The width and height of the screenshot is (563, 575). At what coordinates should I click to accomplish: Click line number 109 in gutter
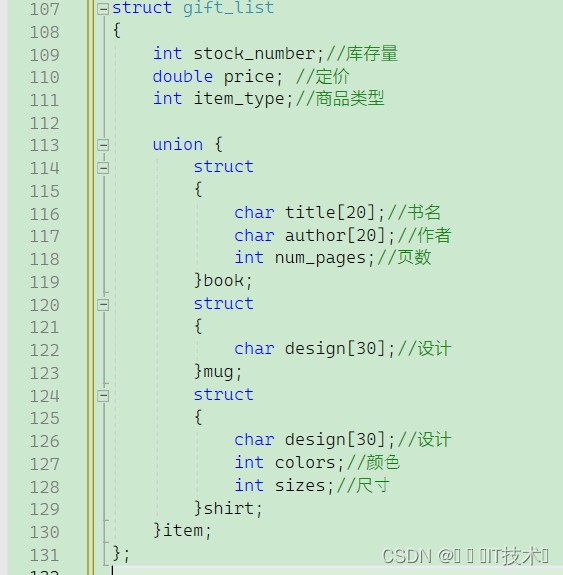44,55
